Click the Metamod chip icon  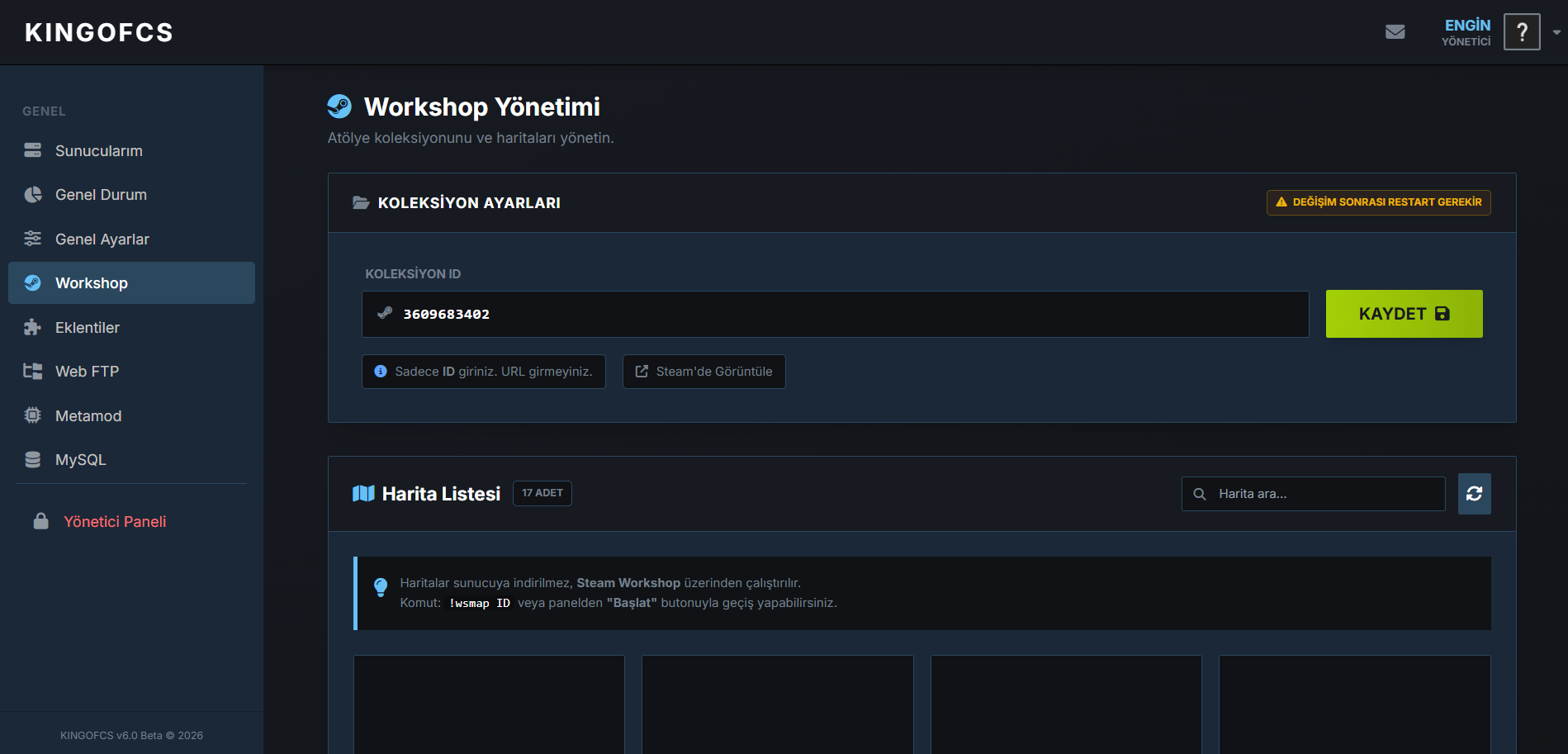pos(33,415)
